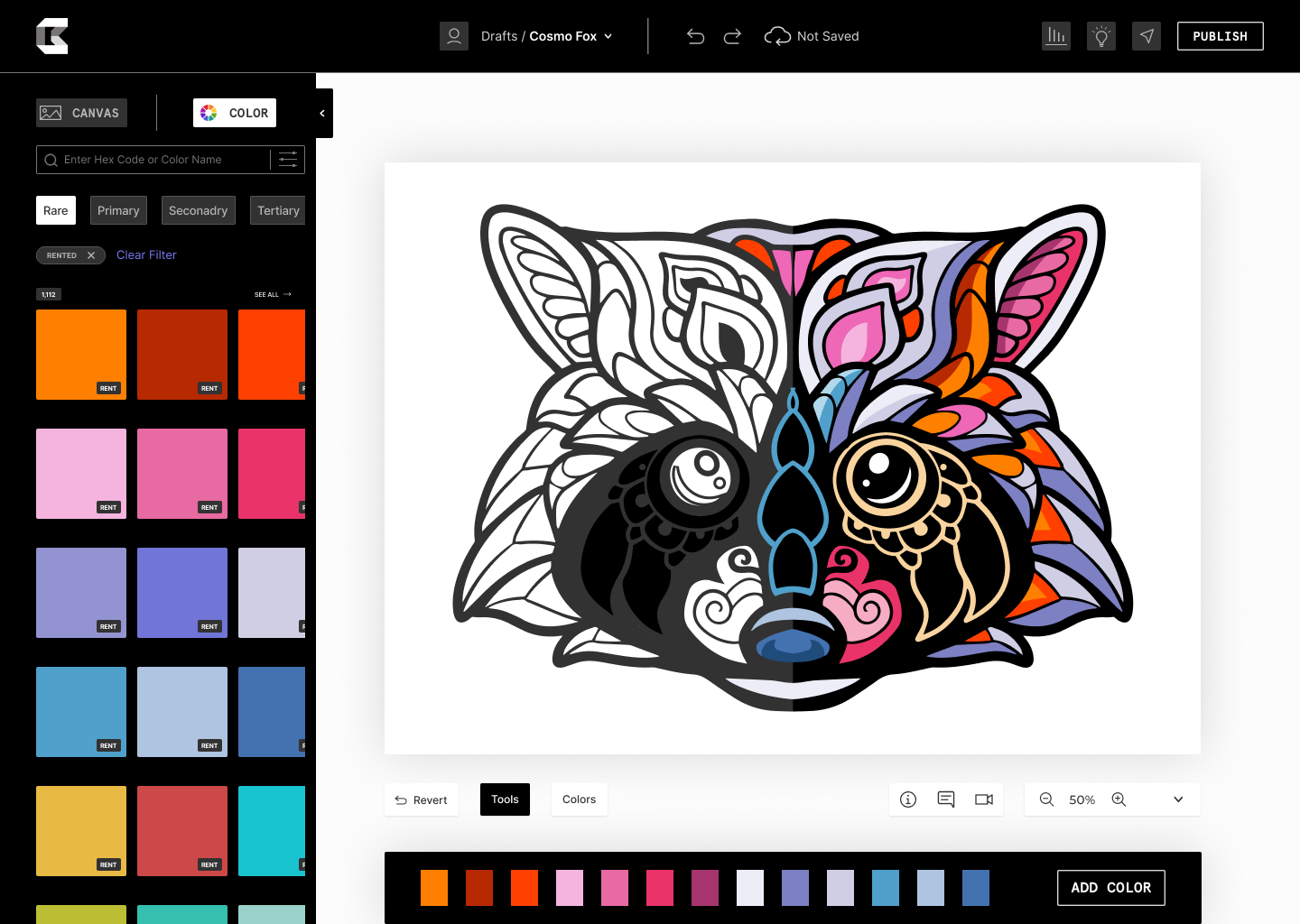Open the color search filter options icon

pos(287,160)
